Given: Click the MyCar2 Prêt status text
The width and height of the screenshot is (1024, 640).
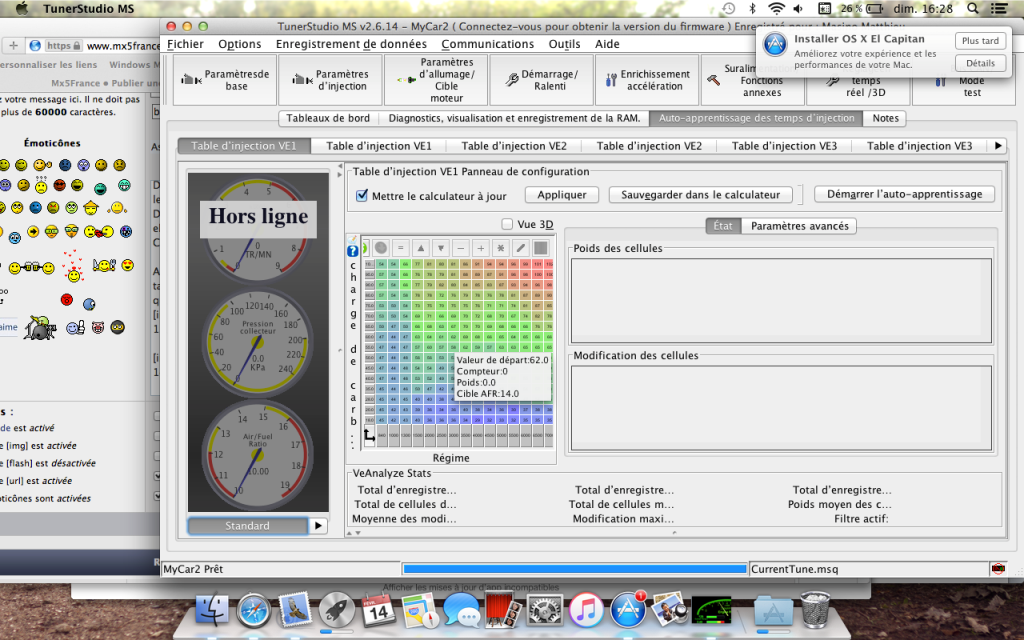Looking at the screenshot, I should 193,569.
